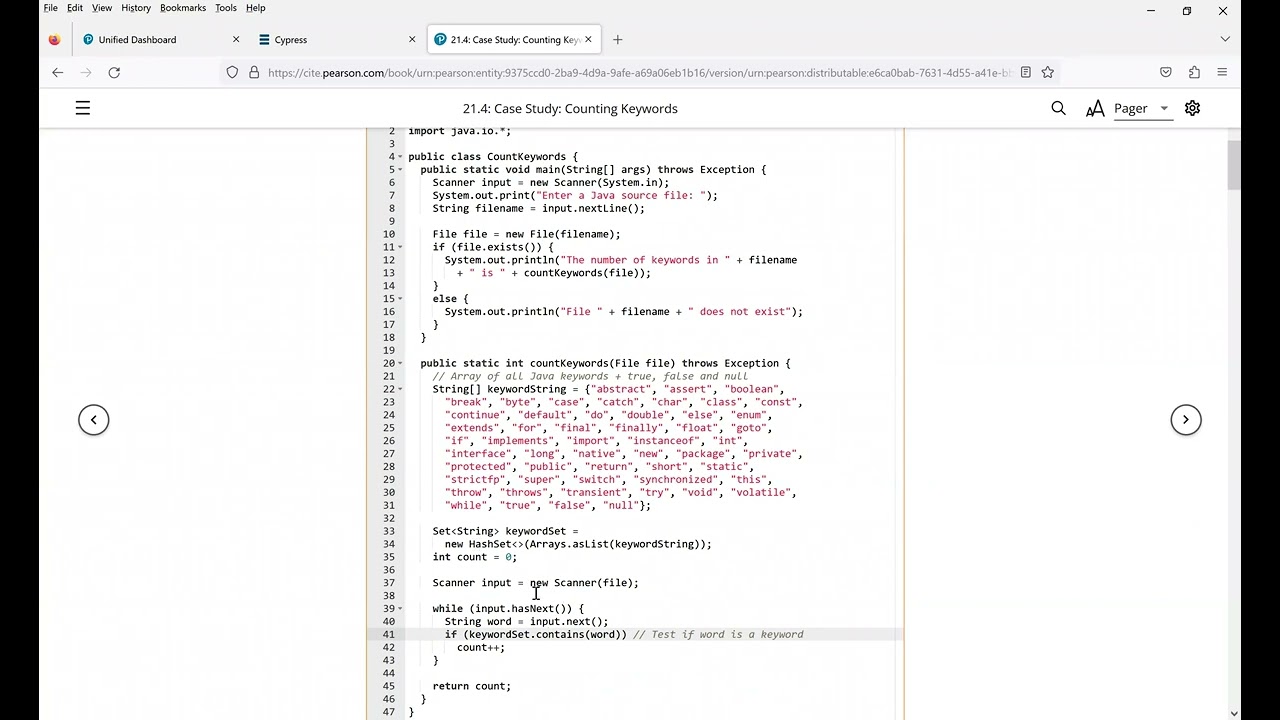Go to next page arrow button
1280x720 pixels.
tap(1186, 420)
